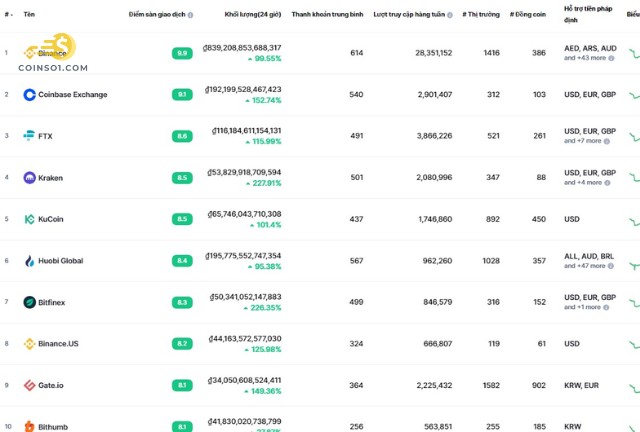Click FTX's 3,866,226 weekly visits
Viewport: 640px width, 432px height.
click(434, 136)
